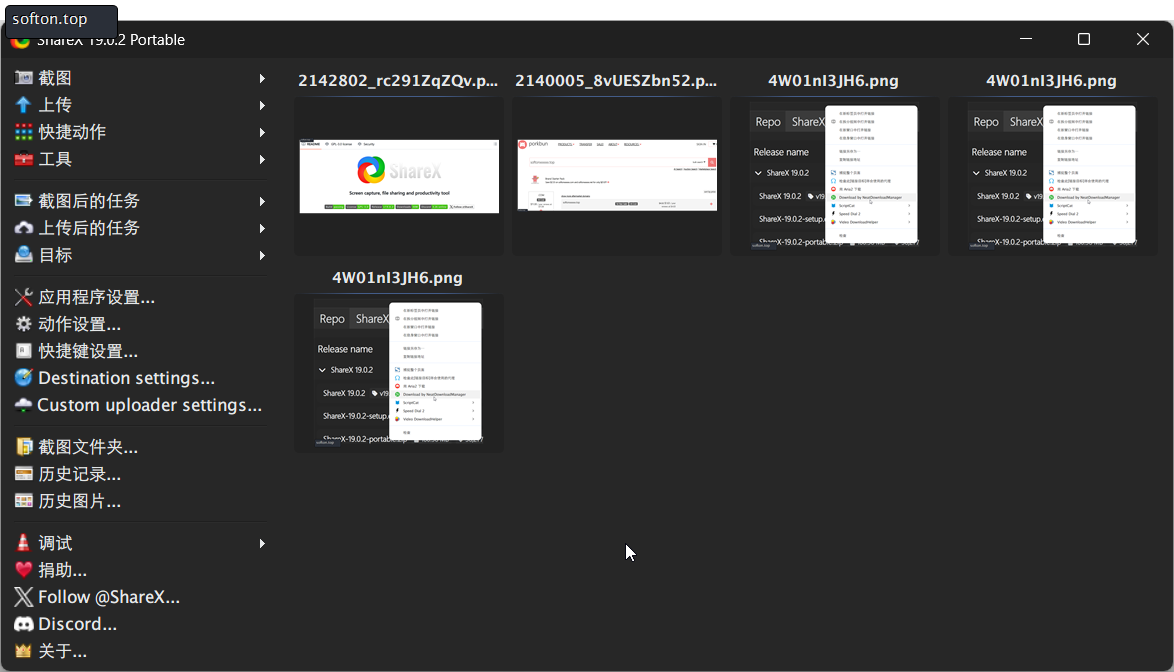Select the second-row 4W01nI3JH6.png thumbnail

pyautogui.click(x=399, y=373)
